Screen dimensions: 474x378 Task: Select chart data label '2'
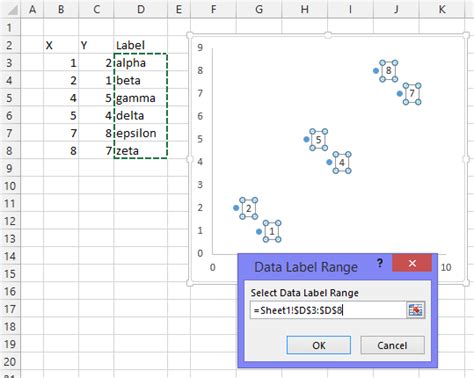(x=249, y=208)
